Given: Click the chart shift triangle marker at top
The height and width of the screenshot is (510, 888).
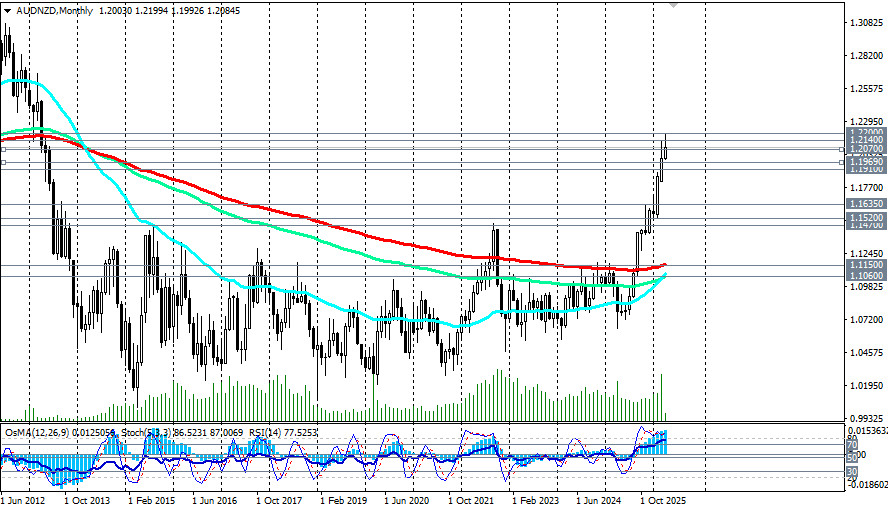Looking at the screenshot, I should point(672,5).
